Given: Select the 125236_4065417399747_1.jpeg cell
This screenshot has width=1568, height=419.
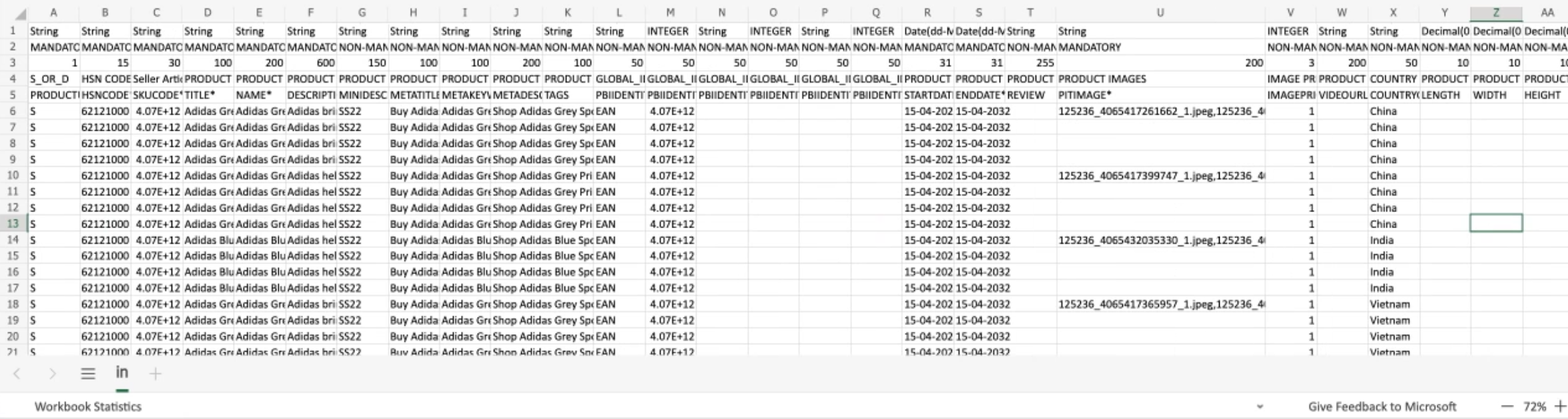Looking at the screenshot, I should pyautogui.click(x=1161, y=175).
